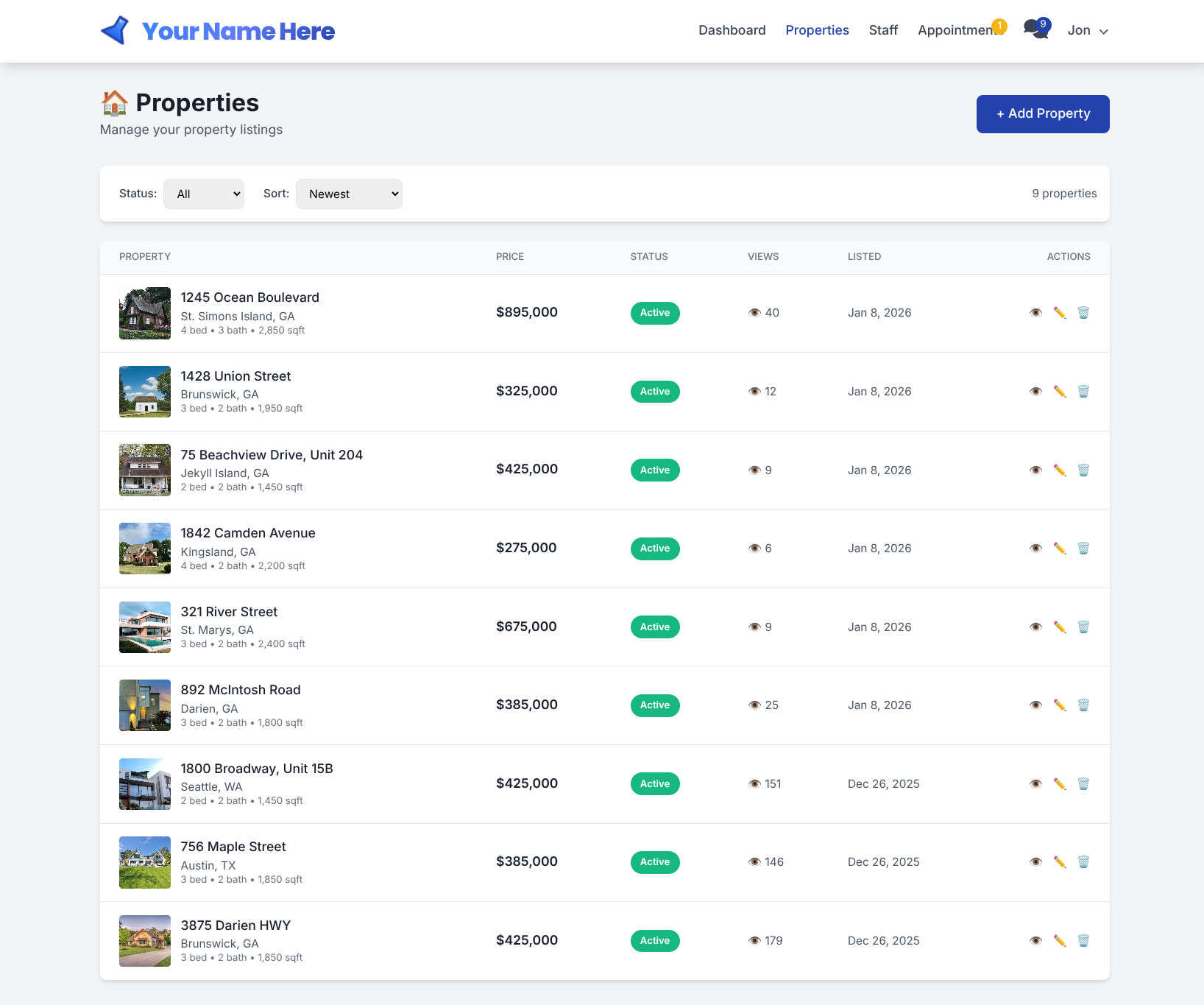Screen dimensions: 1204x1005
Task: Preview 756 Maple Street with the eye icon
Action: pyautogui.click(x=1036, y=861)
